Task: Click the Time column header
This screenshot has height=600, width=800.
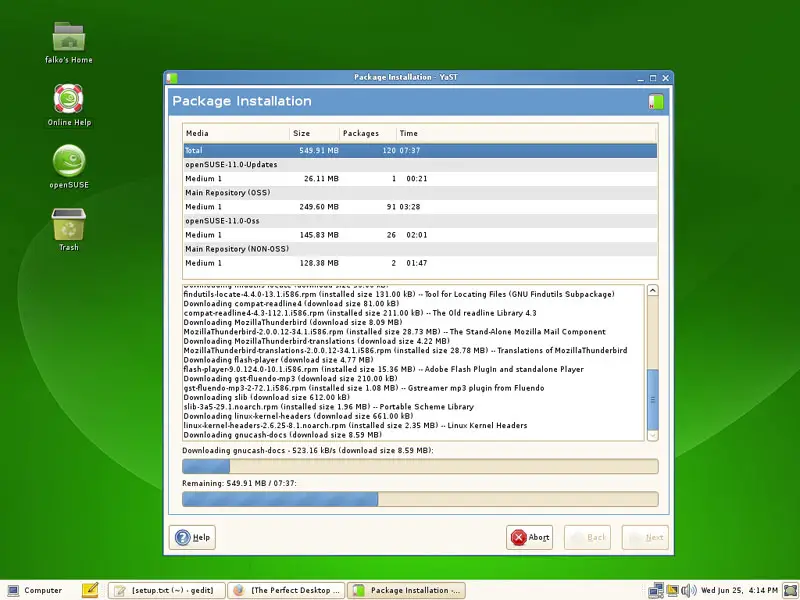Action: pos(527,133)
